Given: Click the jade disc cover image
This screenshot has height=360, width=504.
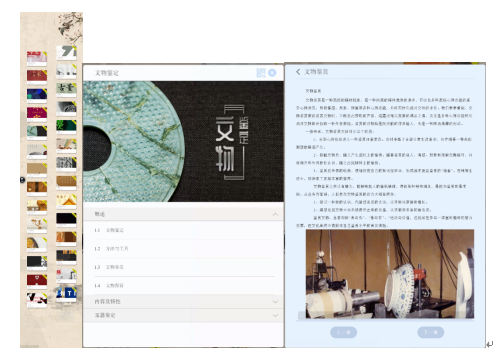Looking at the screenshot, I should point(183,141).
